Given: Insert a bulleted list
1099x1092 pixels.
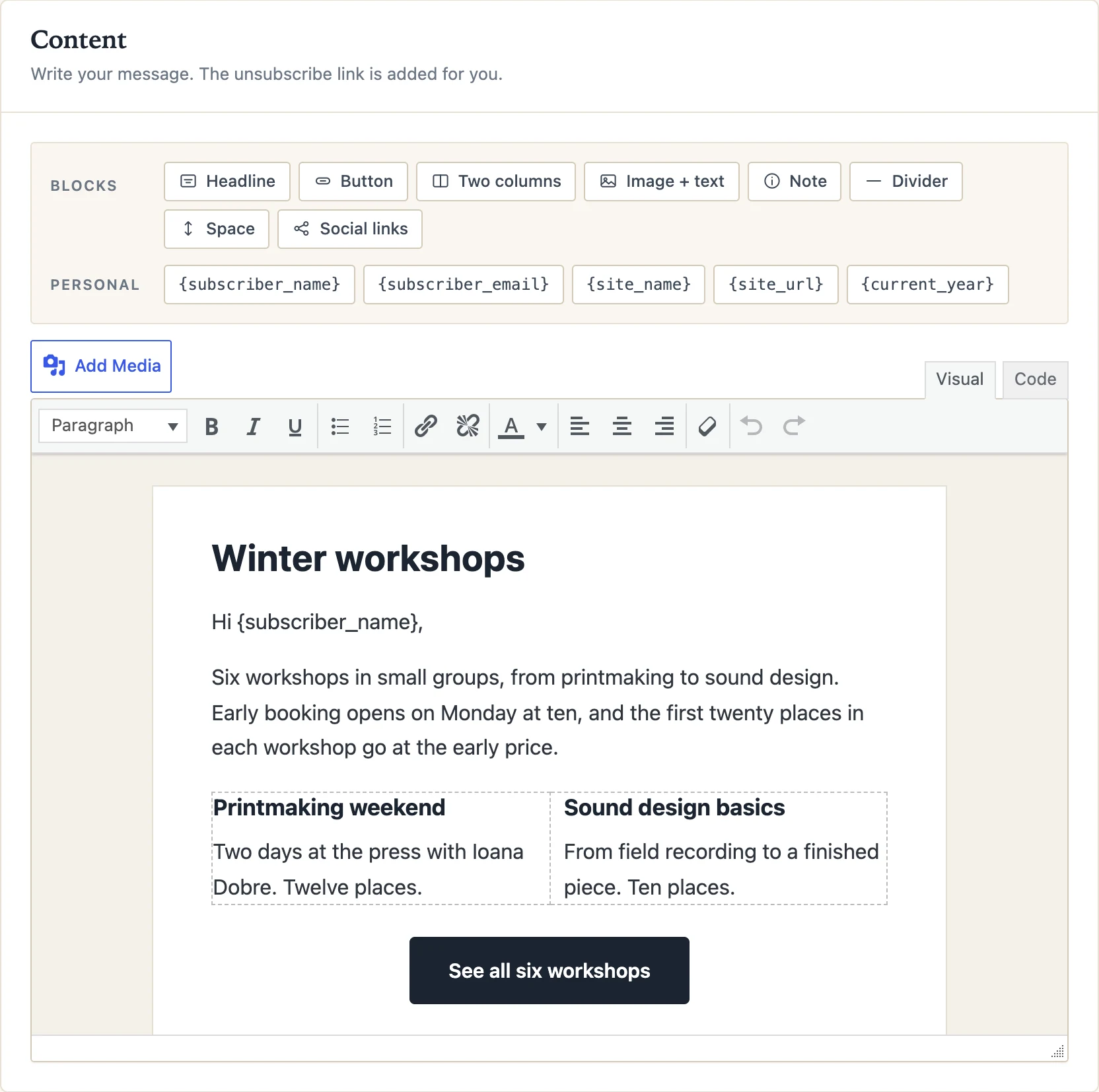Looking at the screenshot, I should point(340,427).
